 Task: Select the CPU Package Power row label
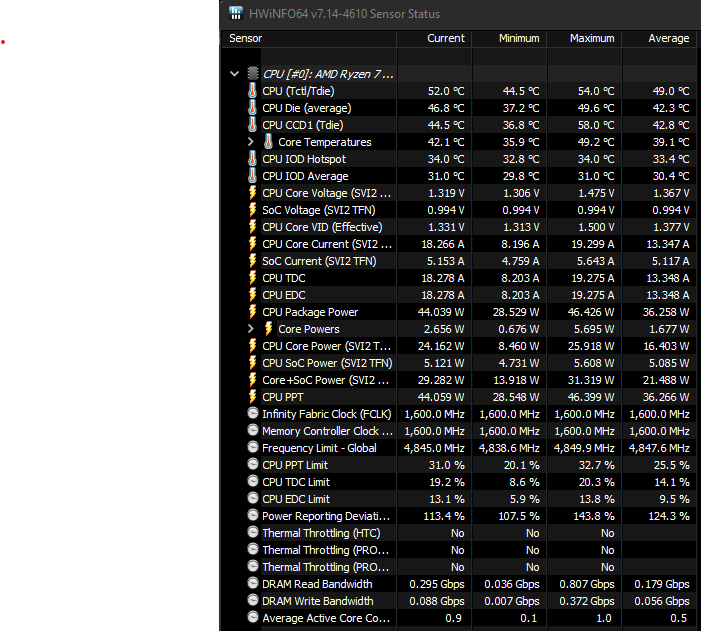coord(310,312)
